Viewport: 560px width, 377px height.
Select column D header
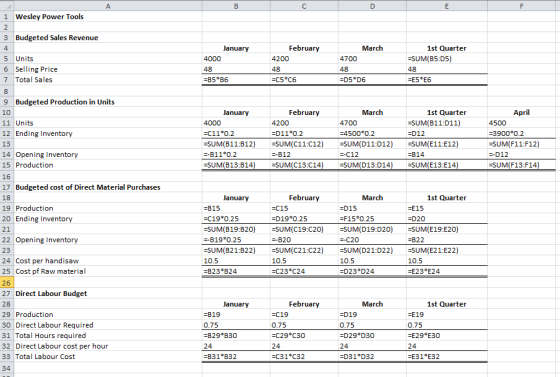pos(372,6)
